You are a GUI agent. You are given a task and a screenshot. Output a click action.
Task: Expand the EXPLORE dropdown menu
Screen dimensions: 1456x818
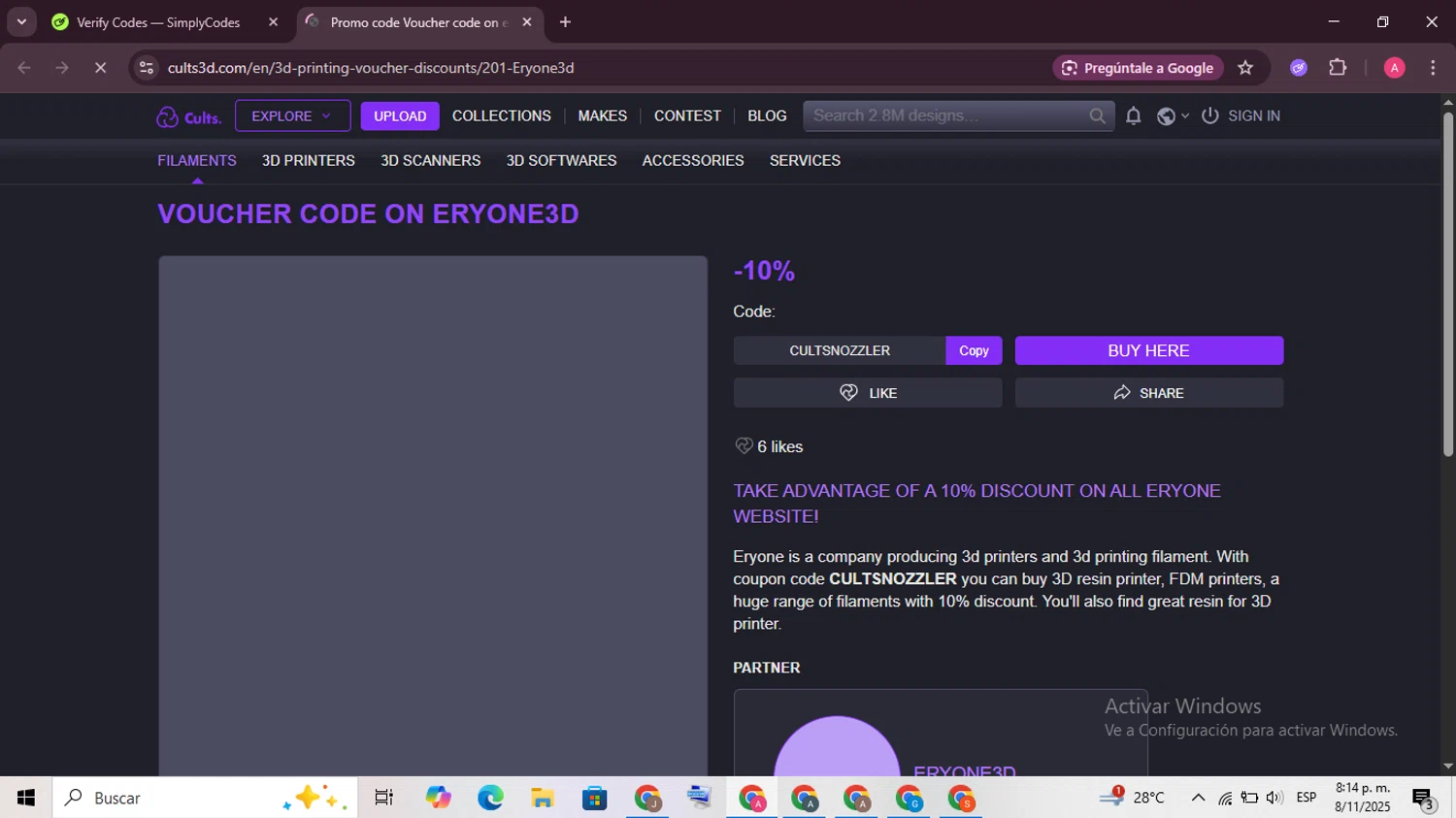(292, 115)
